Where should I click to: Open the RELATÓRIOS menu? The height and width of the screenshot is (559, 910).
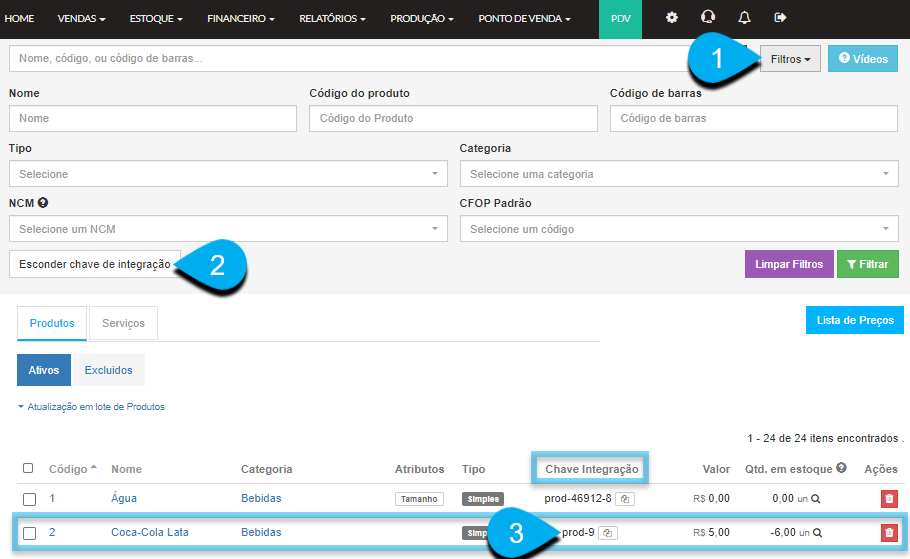pyautogui.click(x=333, y=19)
